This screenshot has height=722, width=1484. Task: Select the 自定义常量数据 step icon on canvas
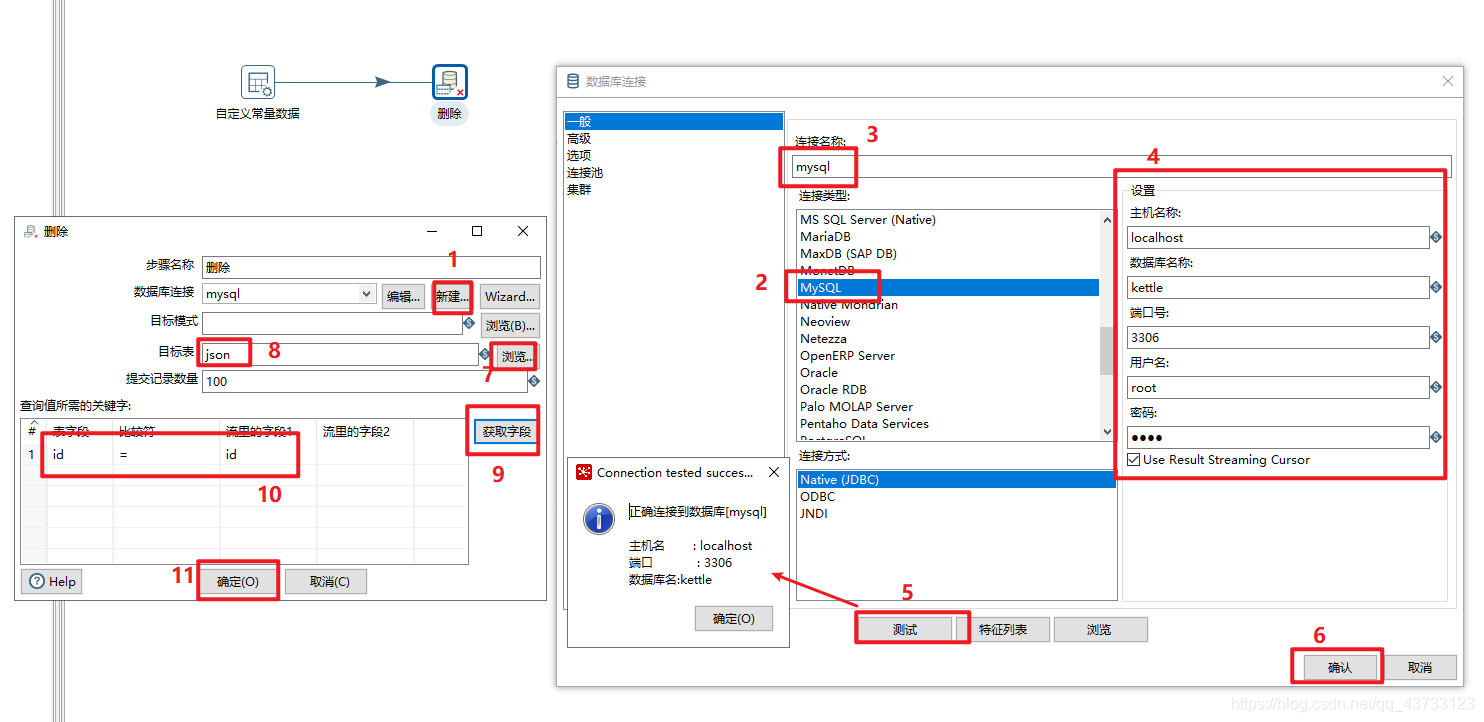(257, 83)
